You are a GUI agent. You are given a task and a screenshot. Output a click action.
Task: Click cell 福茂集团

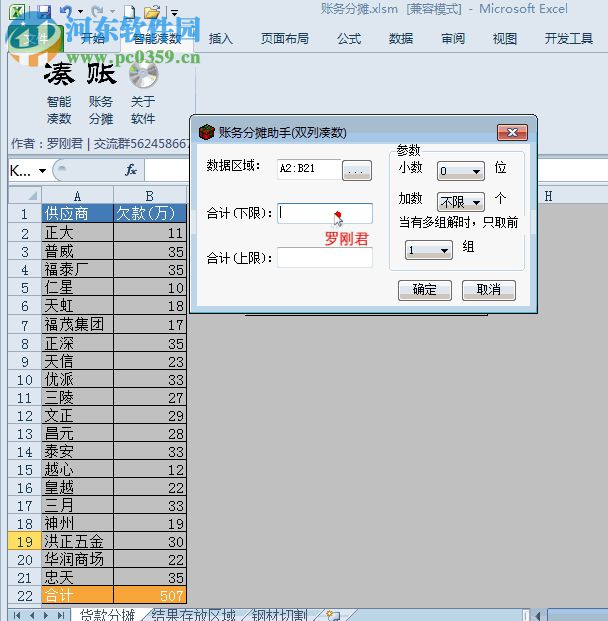77,325
